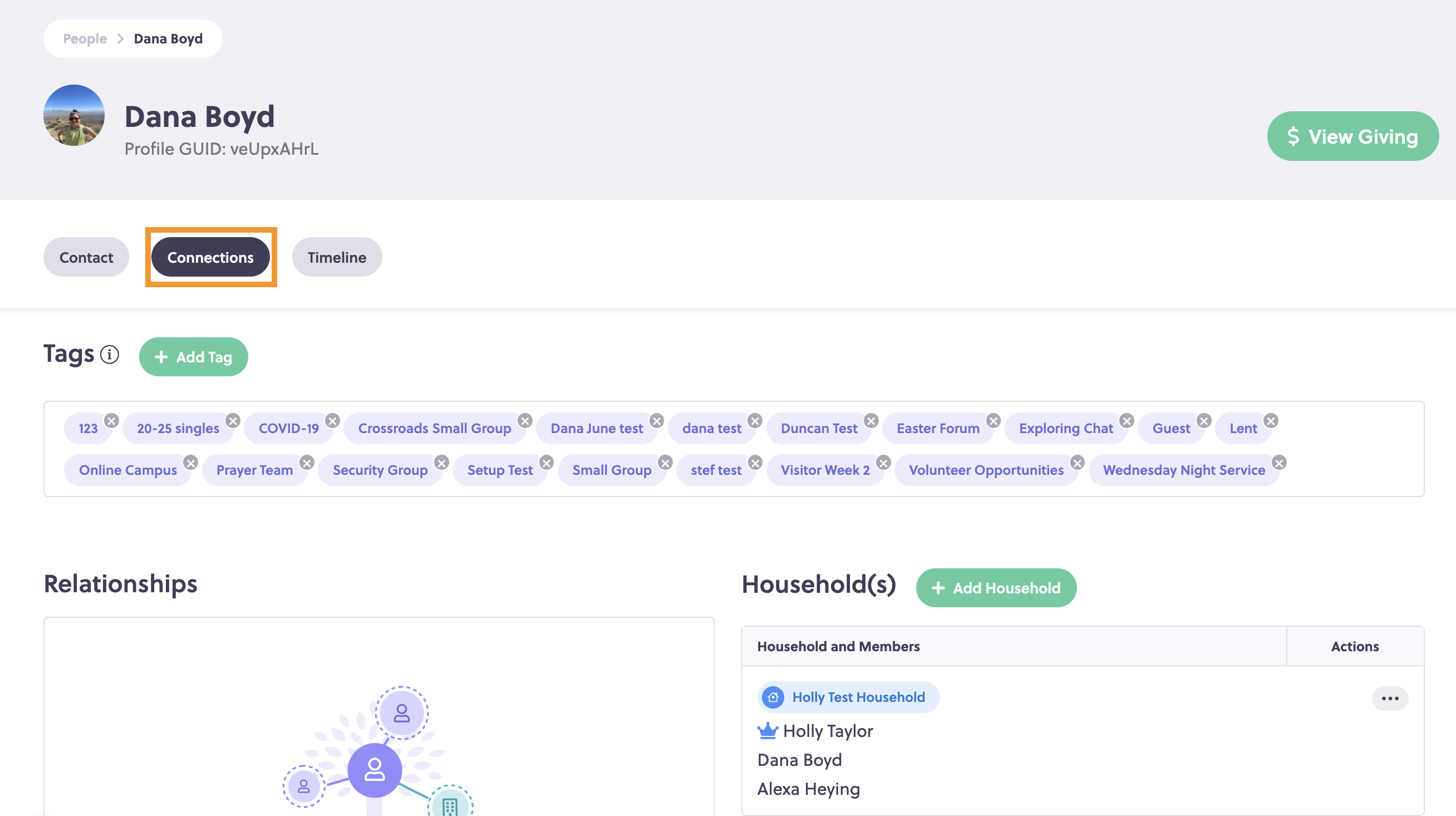Click the Volunteer Opportunities tag label
This screenshot has width=1456, height=816.
[x=986, y=470]
